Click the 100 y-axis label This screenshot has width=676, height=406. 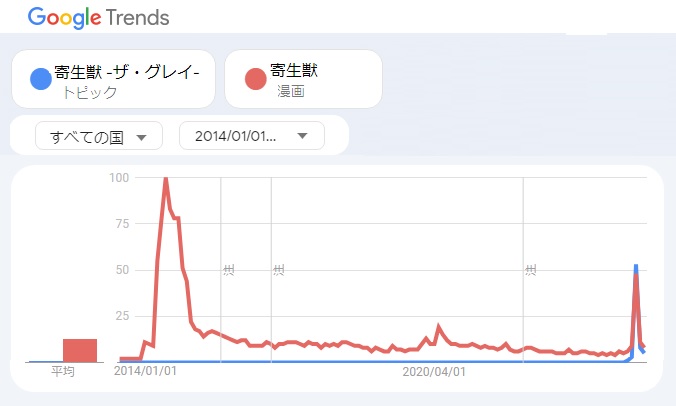tap(120, 178)
